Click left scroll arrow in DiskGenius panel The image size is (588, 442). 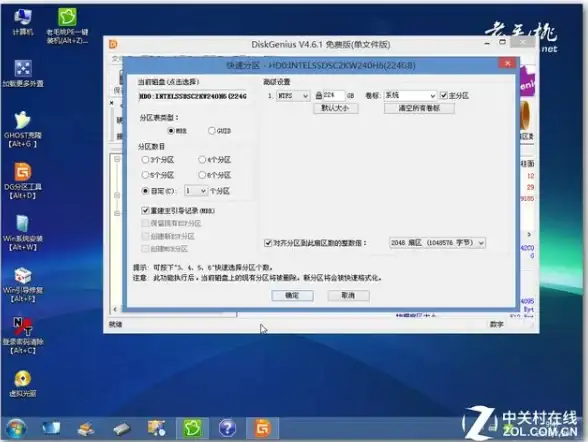click(x=115, y=309)
